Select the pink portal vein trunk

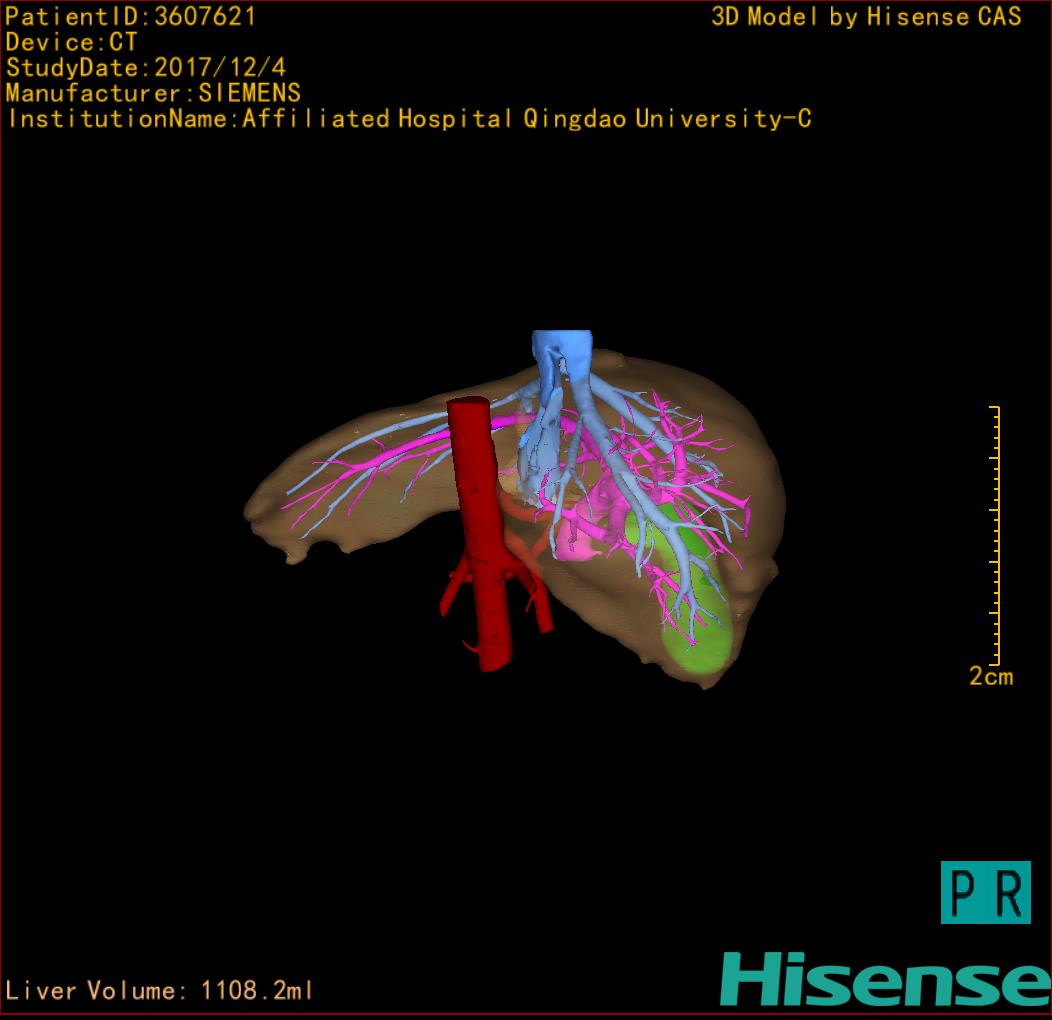pyautogui.click(x=584, y=535)
